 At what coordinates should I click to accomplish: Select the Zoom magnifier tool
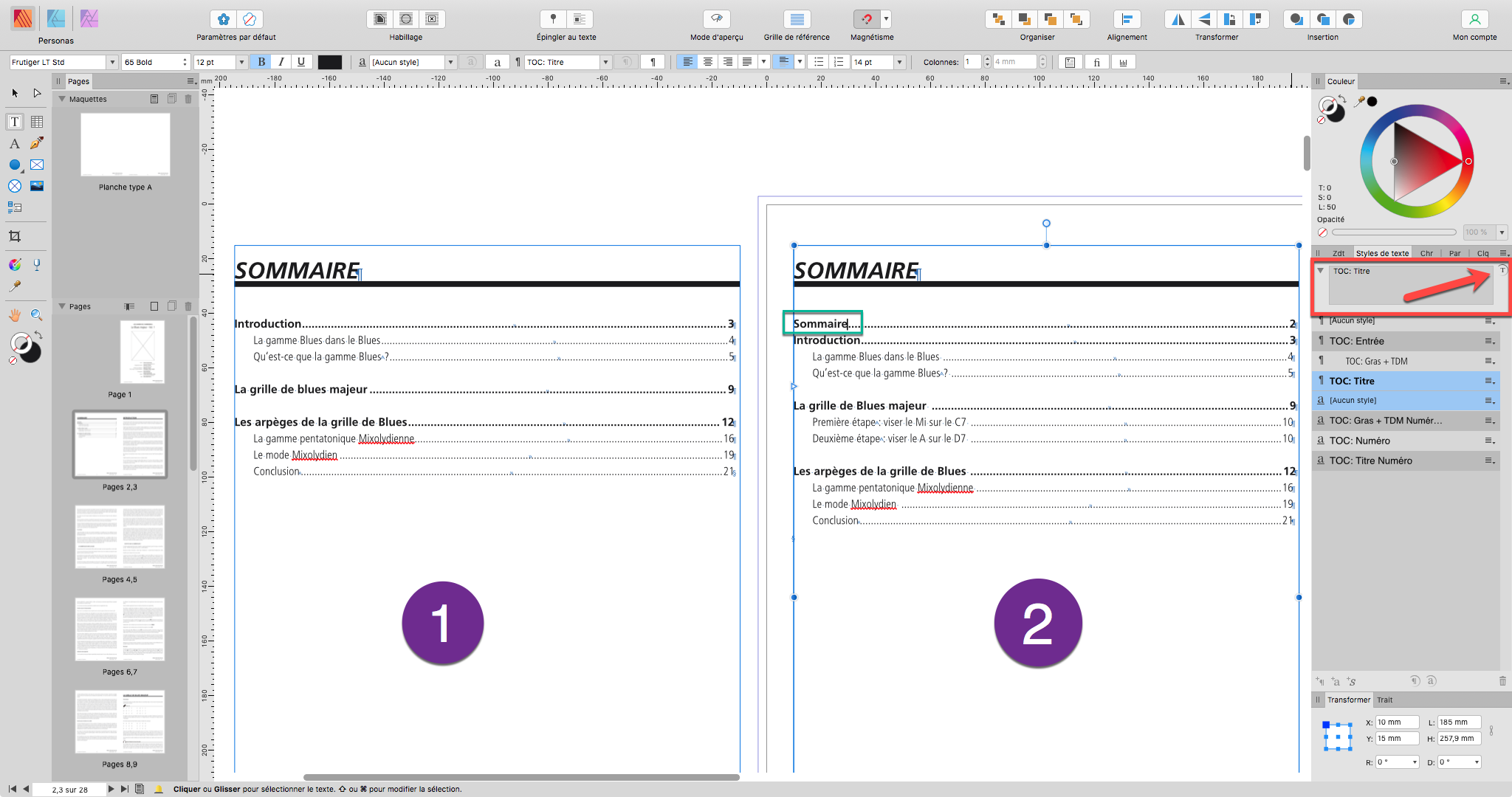pyautogui.click(x=36, y=315)
